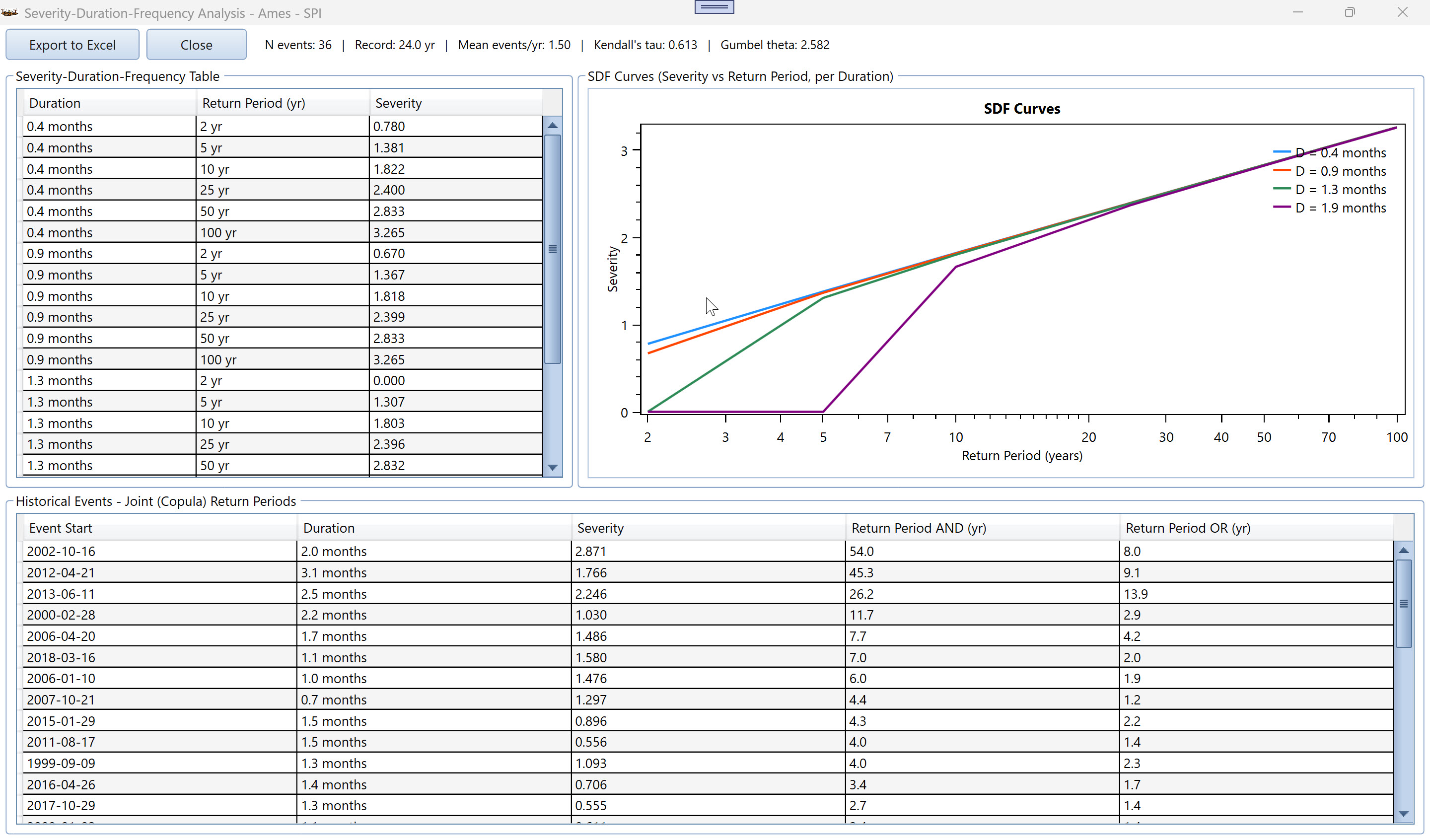Sort Historical Events by Duration header
This screenshot has height=840, width=1430.
(x=434, y=528)
